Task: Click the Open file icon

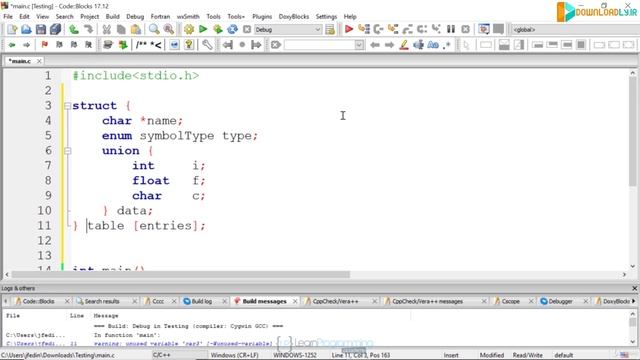Action: (x=26, y=29)
